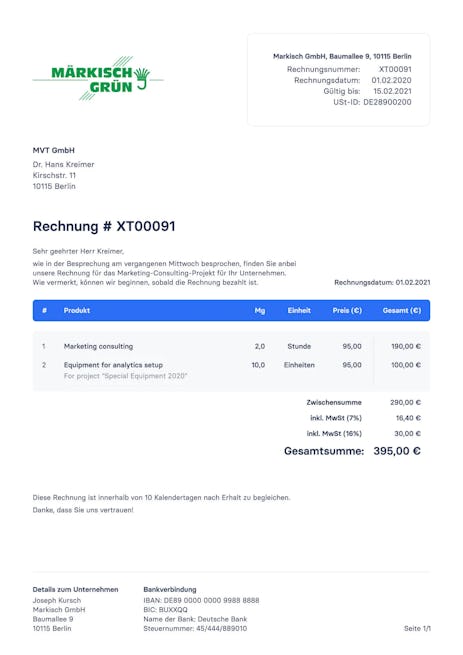The width and height of the screenshot is (463, 655).
Task: Click the Märkisch Grün logo
Action: 98,79
